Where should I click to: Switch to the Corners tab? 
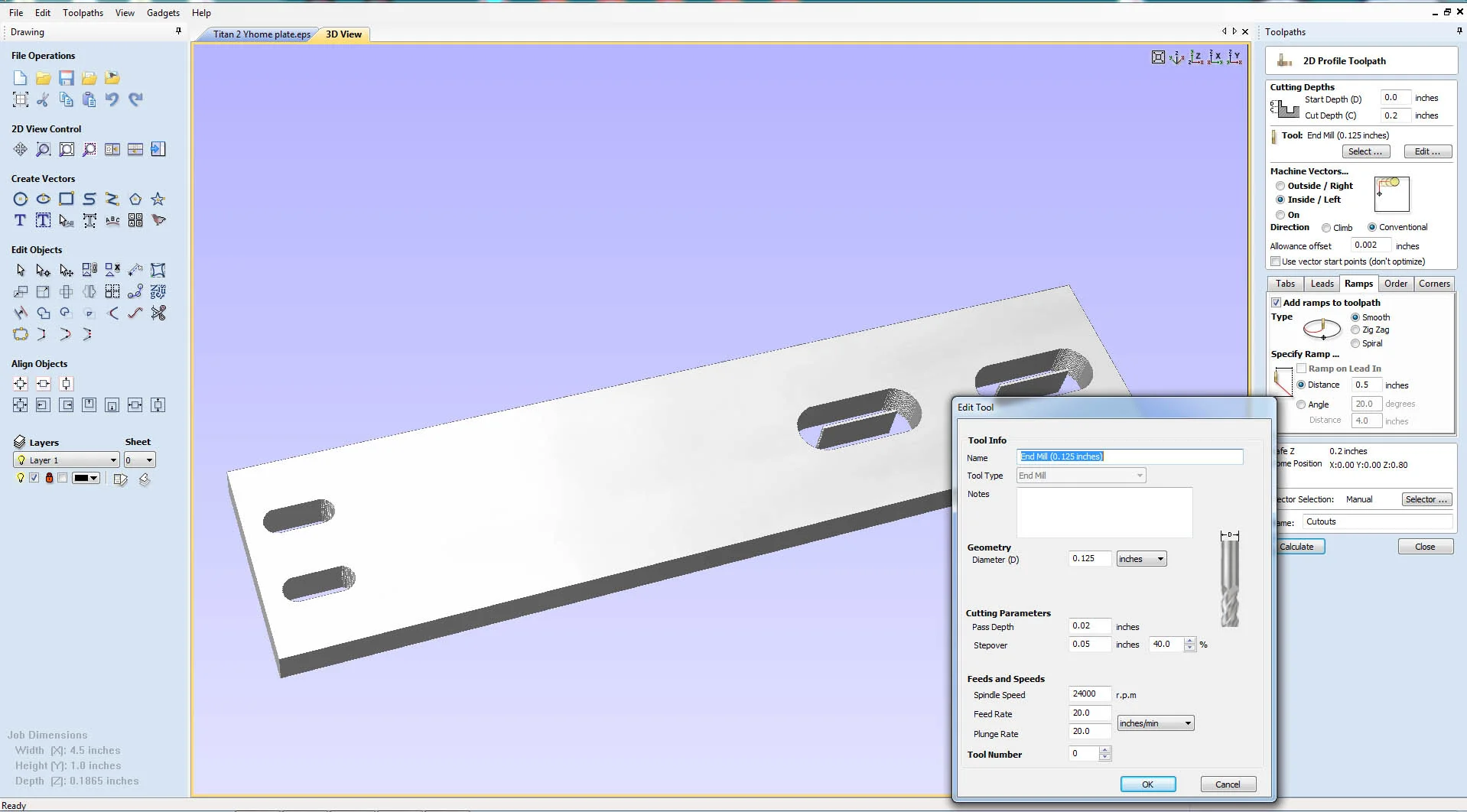tap(1434, 284)
